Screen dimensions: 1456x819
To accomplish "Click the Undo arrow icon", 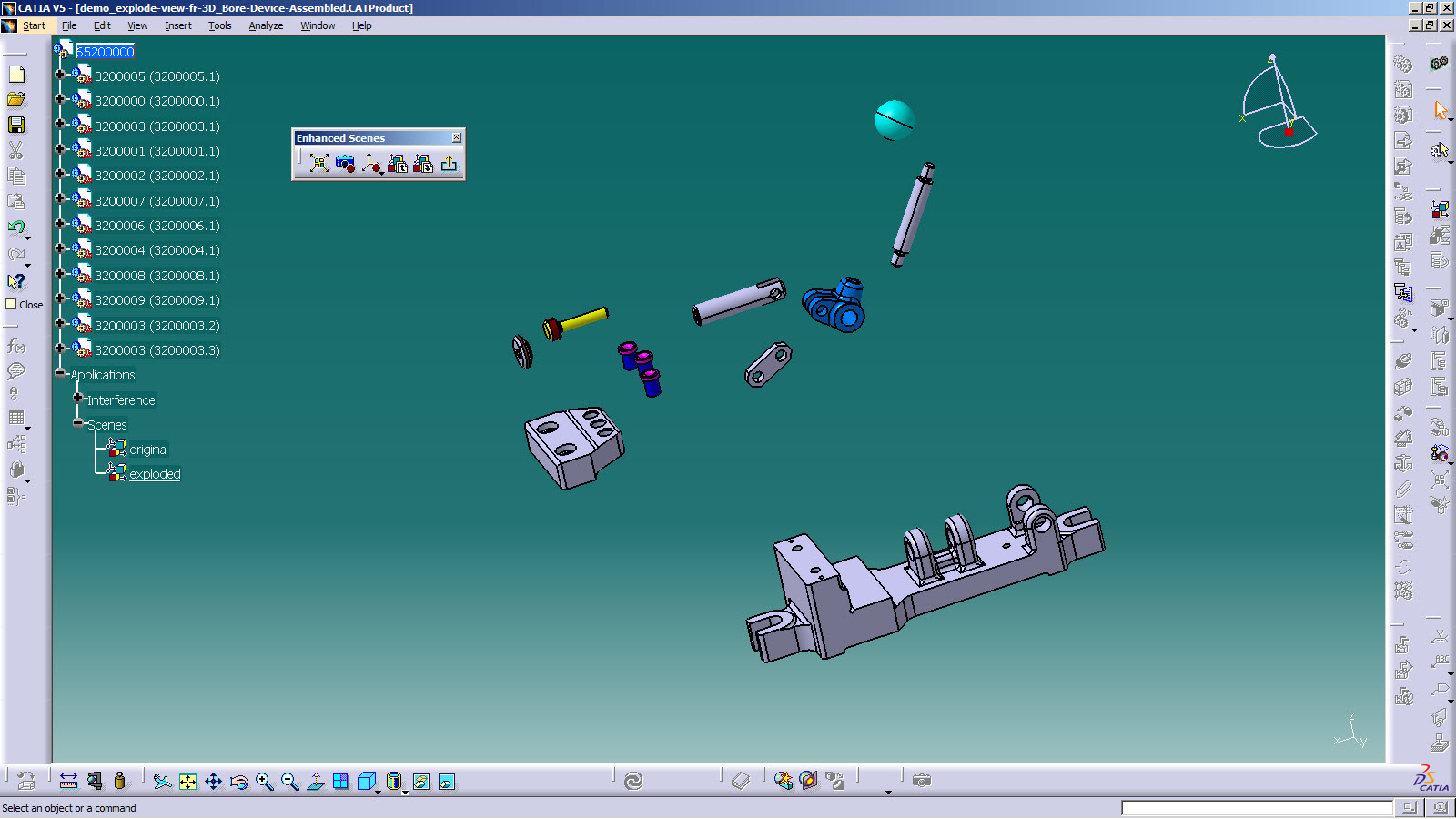I will (16, 227).
